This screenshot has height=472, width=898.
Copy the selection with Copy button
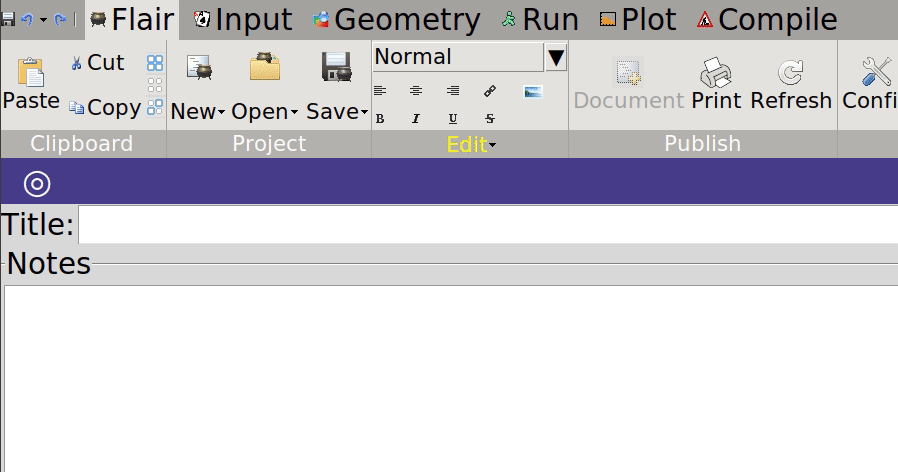coord(105,108)
